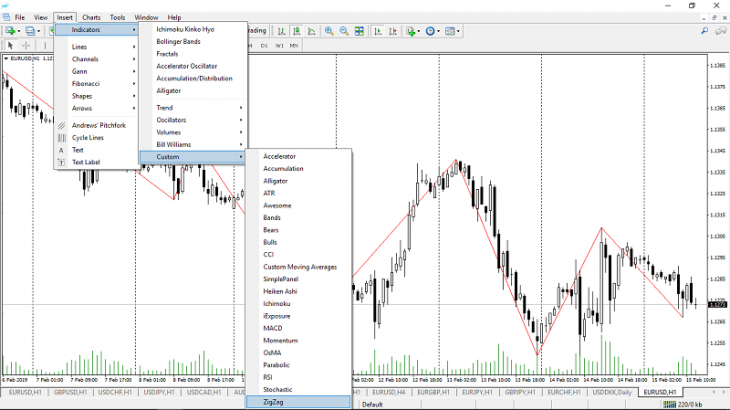Click the Zoom Out magnifier icon
The height and width of the screenshot is (410, 730).
pos(345,32)
